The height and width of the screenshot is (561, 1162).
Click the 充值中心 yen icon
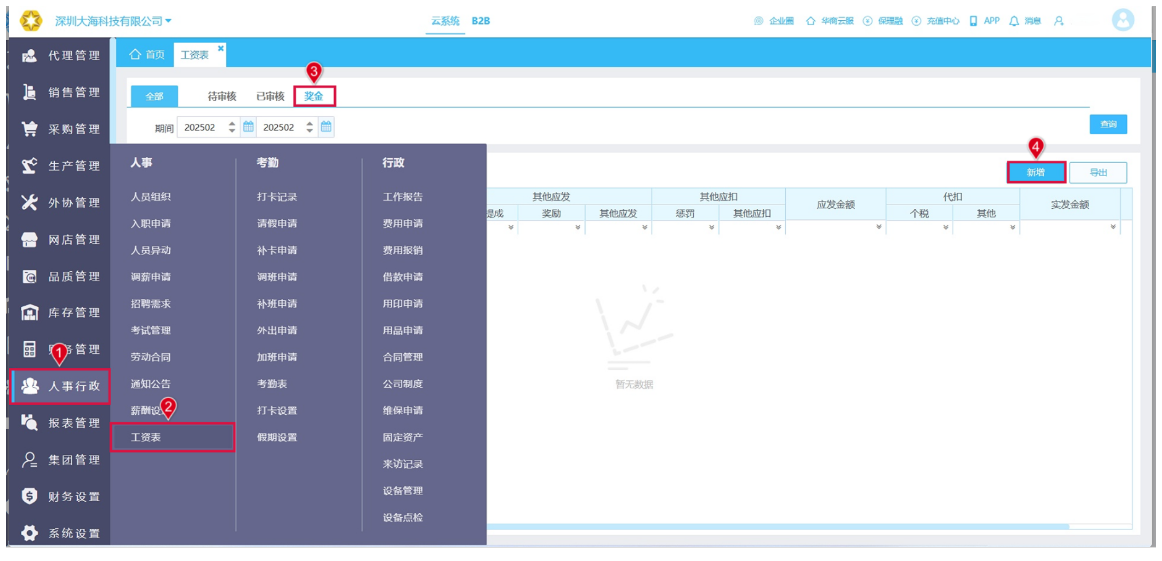click(x=917, y=21)
